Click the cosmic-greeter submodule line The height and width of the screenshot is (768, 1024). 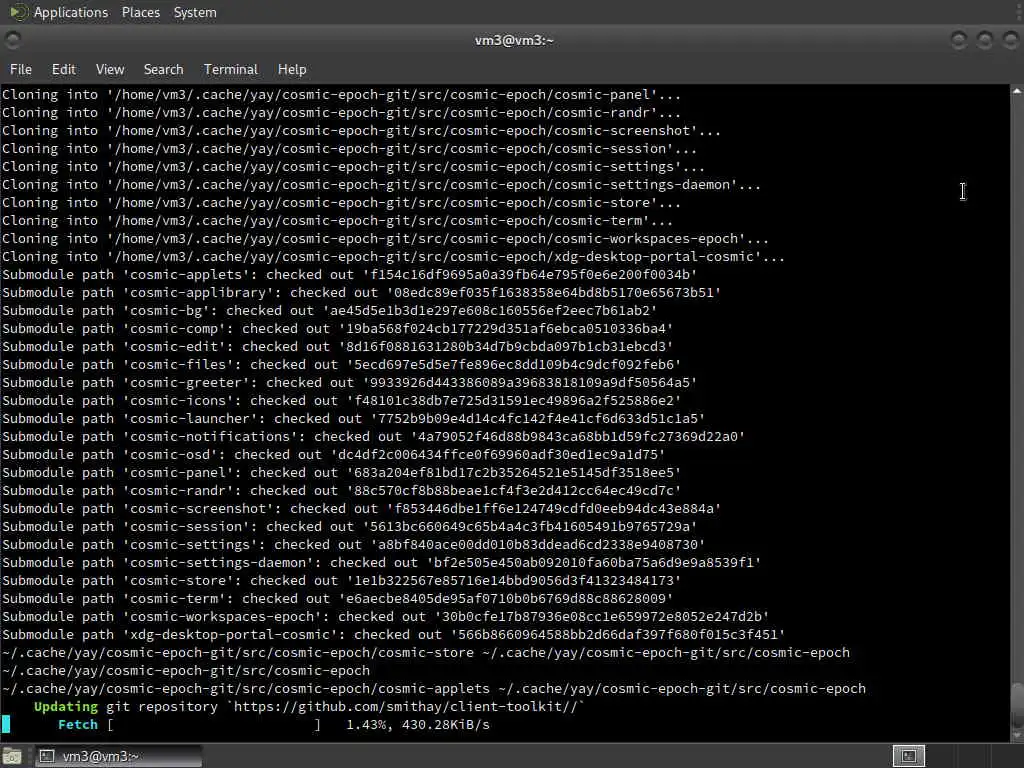tap(349, 382)
